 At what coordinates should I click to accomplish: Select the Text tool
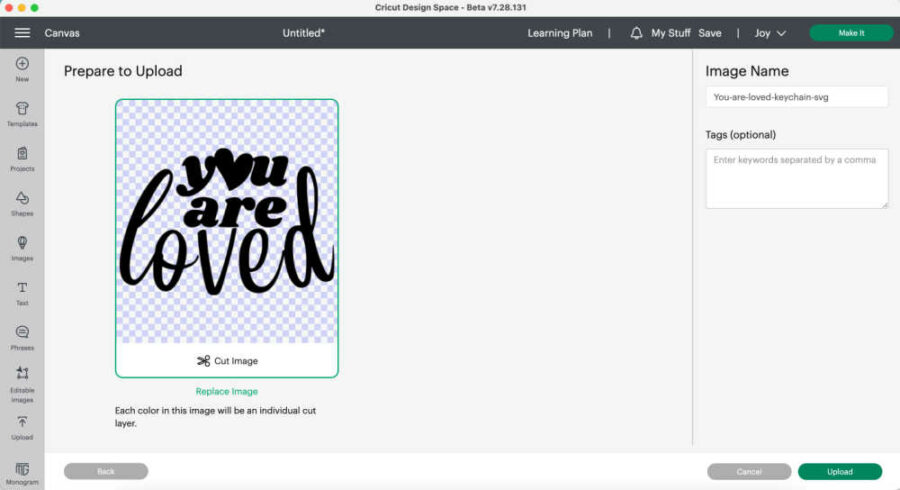pos(22,293)
